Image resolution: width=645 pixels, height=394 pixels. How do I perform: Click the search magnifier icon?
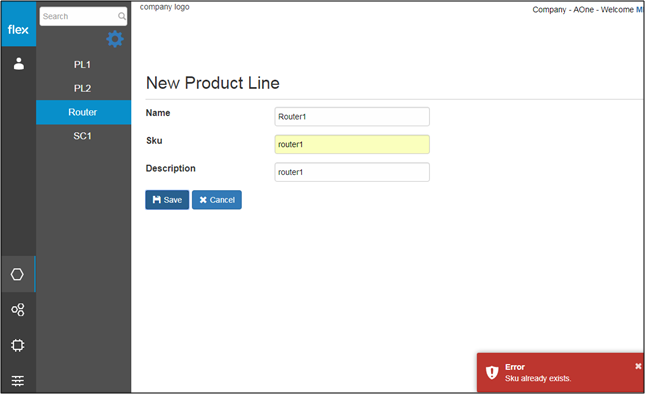click(x=122, y=16)
